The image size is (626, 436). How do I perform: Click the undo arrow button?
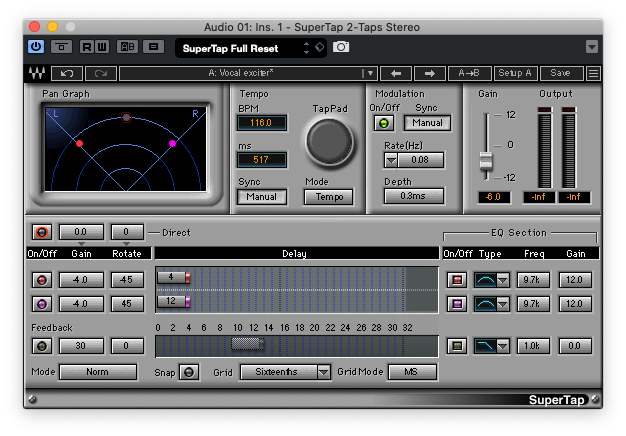click(x=67, y=73)
